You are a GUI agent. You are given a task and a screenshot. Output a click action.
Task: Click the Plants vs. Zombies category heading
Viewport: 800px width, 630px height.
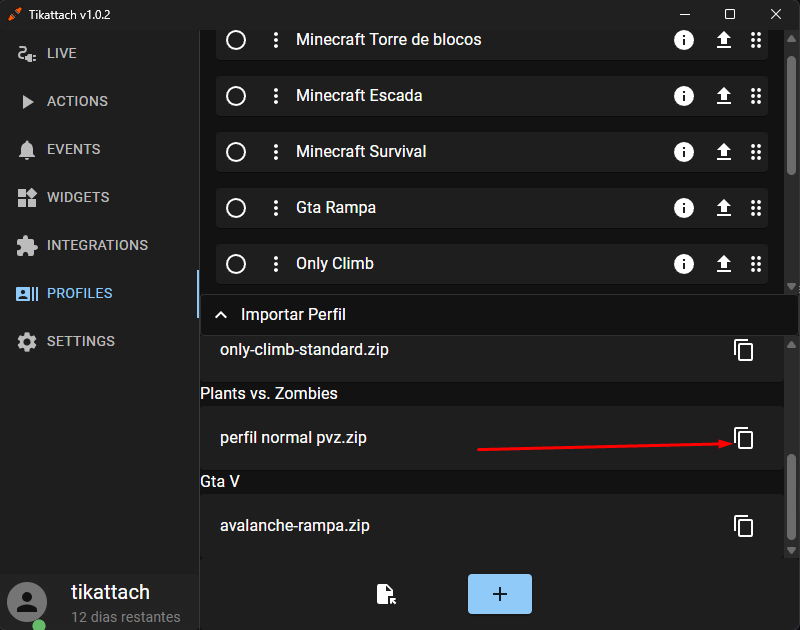point(269,394)
